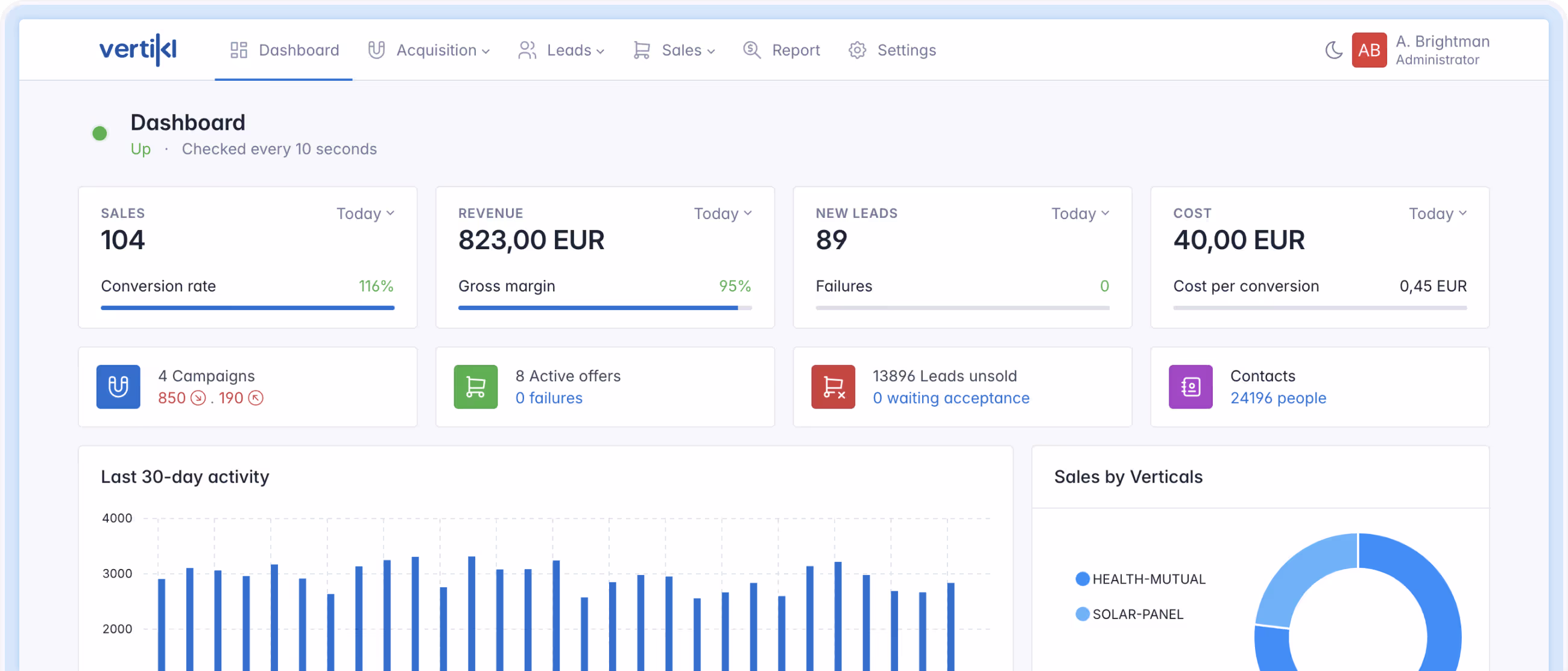Screen dimensions: 1568x671
Task: Open the 0 waiting acceptance link
Action: point(951,398)
